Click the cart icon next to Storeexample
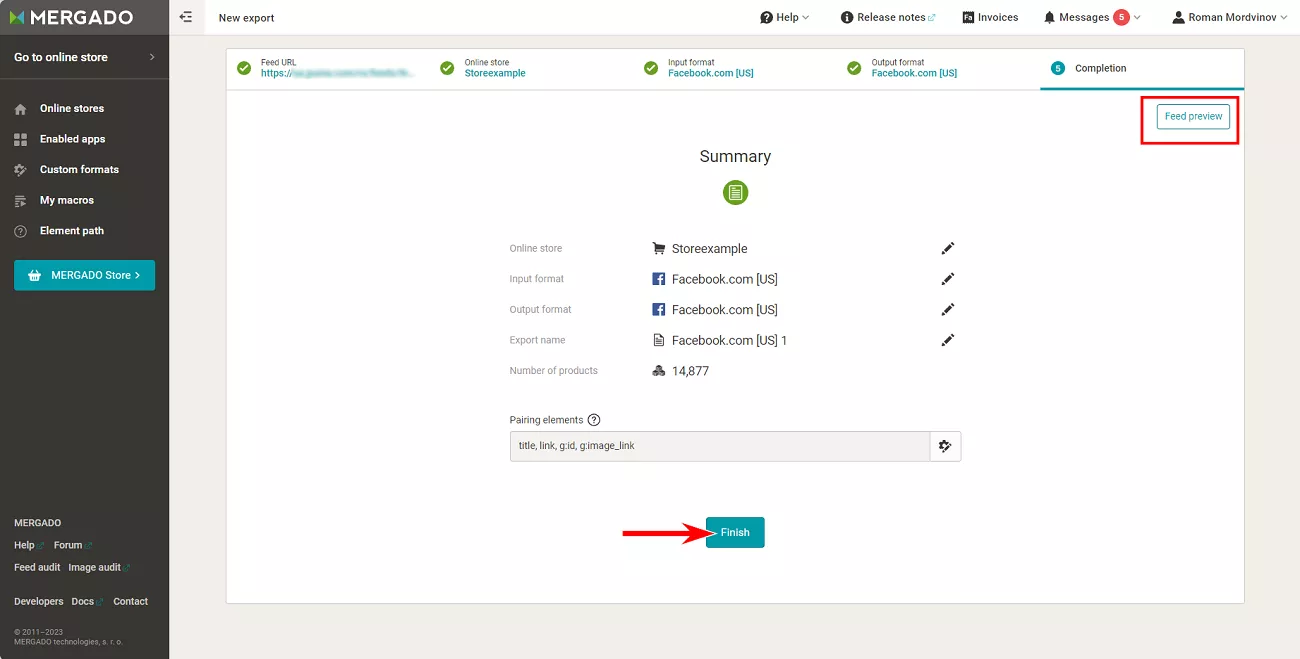The image size is (1300, 659). [x=658, y=249]
